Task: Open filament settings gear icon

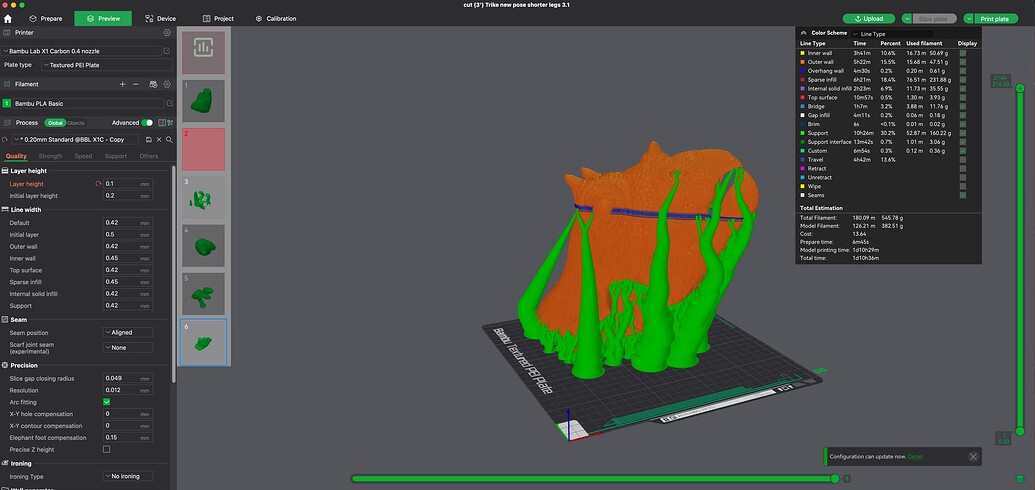Action: 167,85
